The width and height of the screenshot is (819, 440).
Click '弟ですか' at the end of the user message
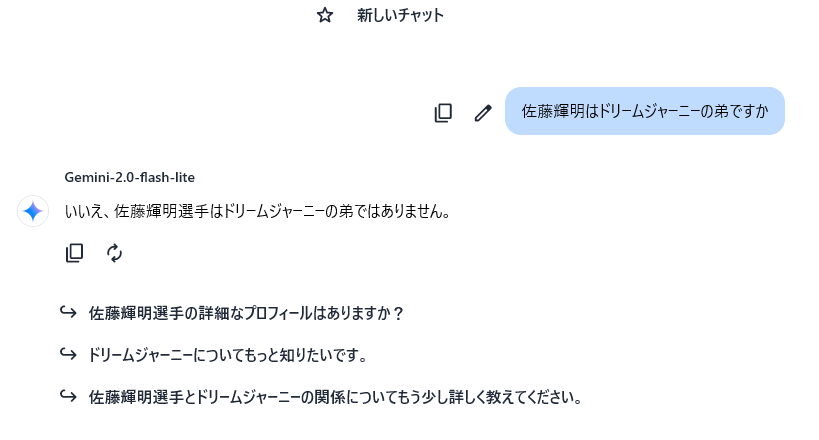(739, 112)
